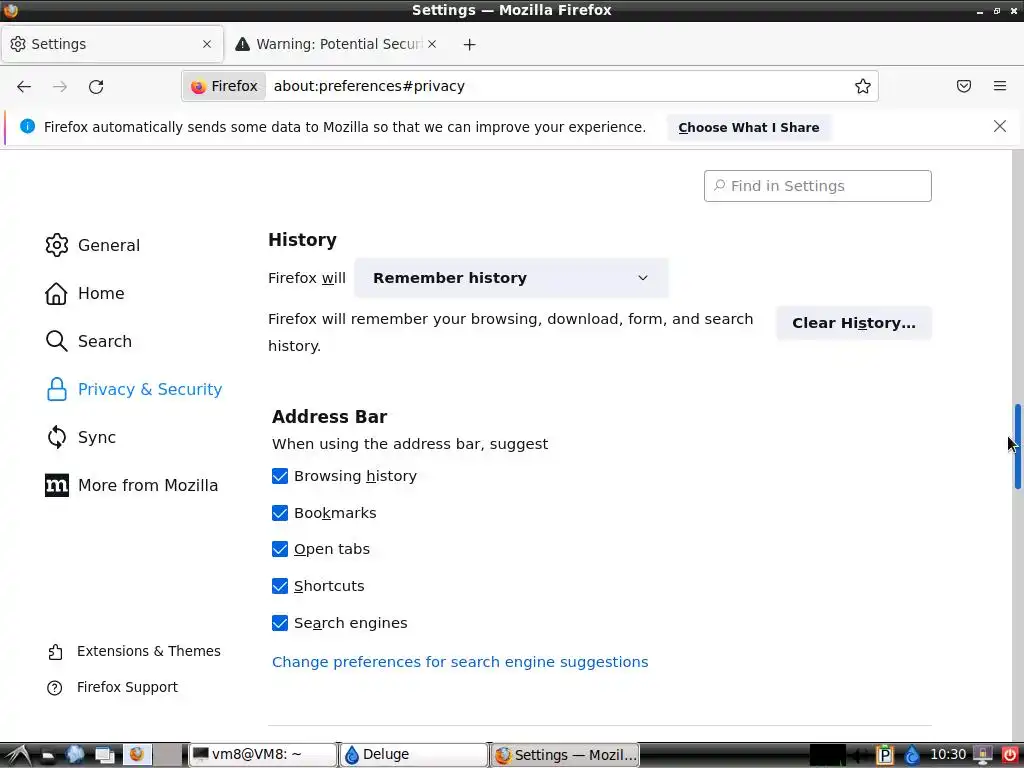
Task: Open the Pocket save icon
Action: 964,86
